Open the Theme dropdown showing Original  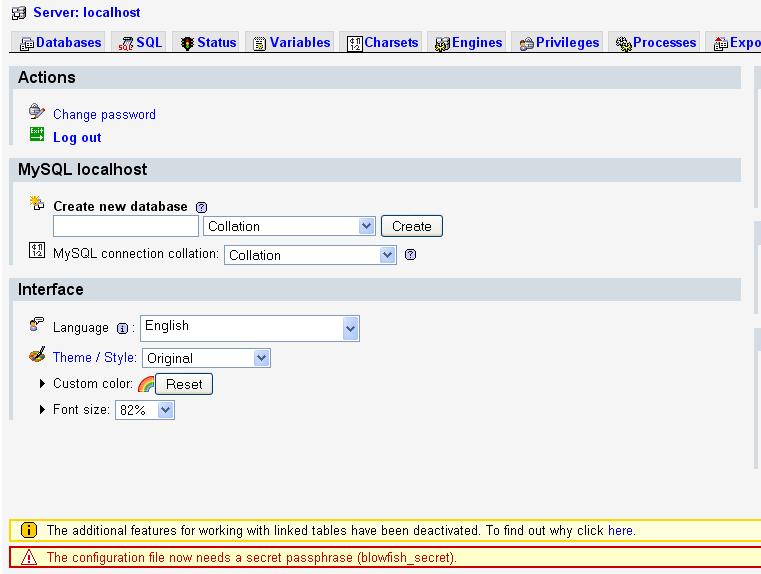click(x=206, y=358)
